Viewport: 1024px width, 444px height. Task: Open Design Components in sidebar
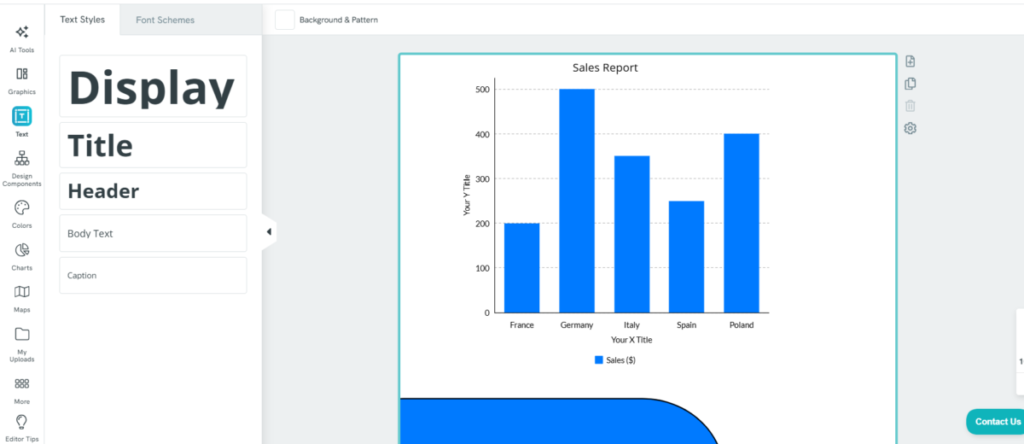(21, 166)
